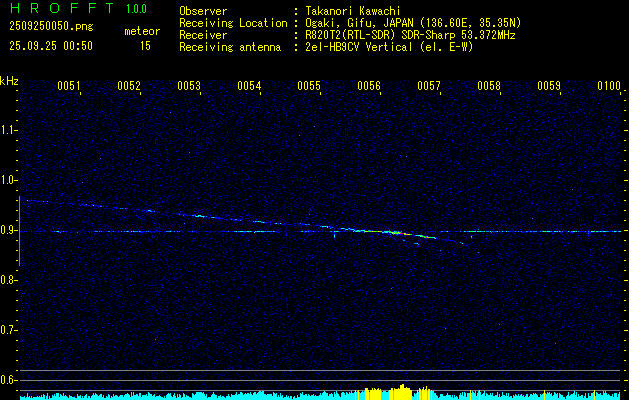The height and width of the screenshot is (400, 629).
Task: Click the 0059 time marker
Action: (549, 87)
